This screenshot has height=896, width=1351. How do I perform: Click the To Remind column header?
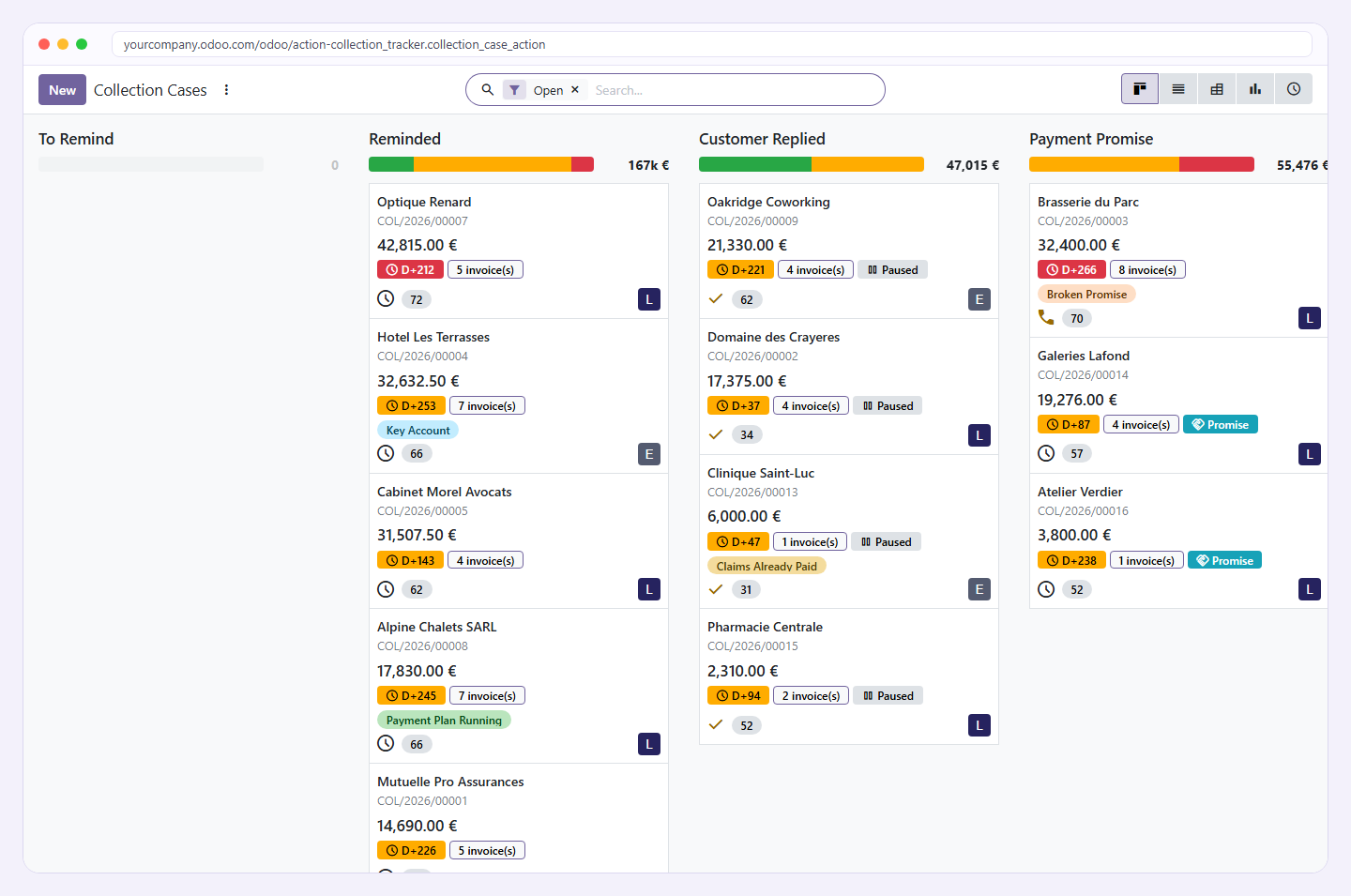tap(76, 139)
